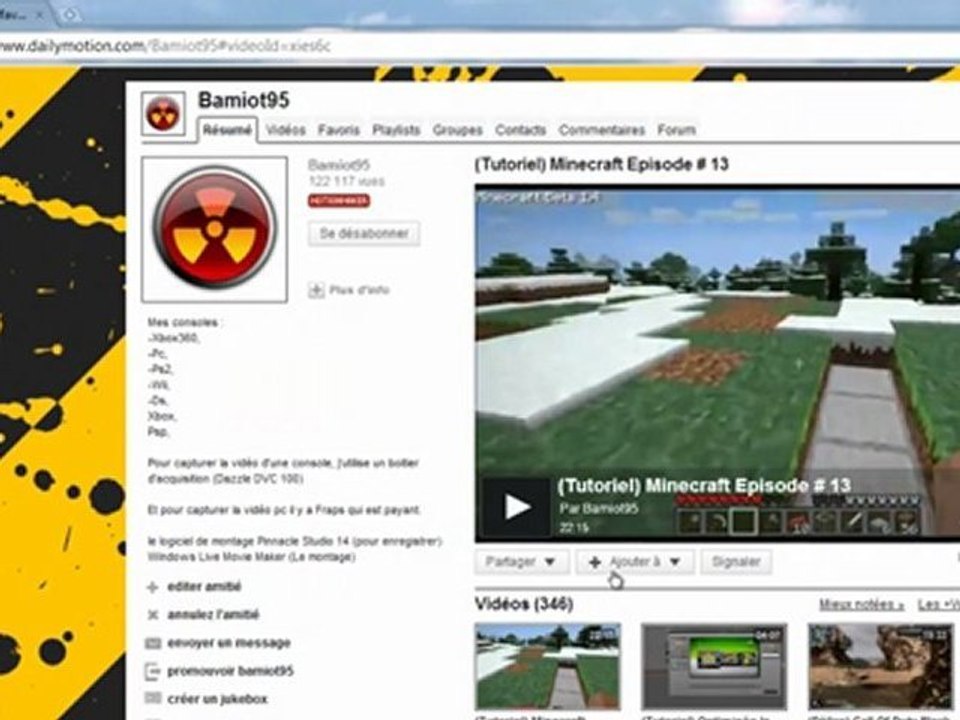Click the video title above the player
Screen dimensions: 960x720
coord(601,164)
